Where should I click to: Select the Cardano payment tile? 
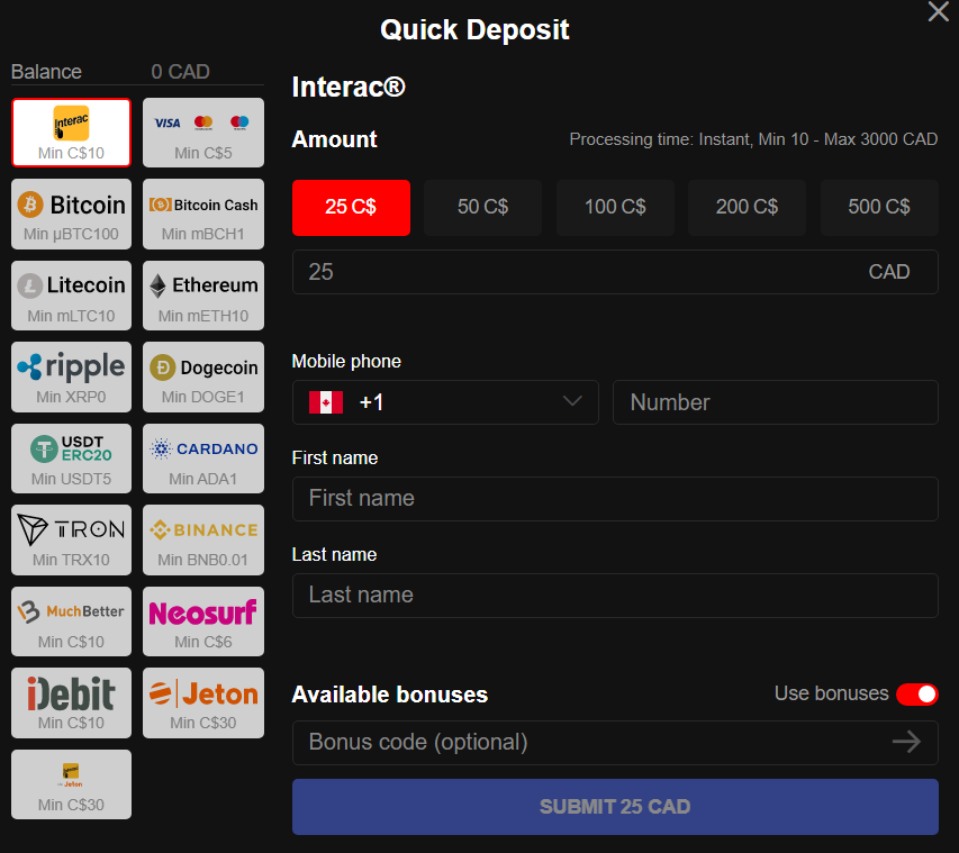coord(203,459)
